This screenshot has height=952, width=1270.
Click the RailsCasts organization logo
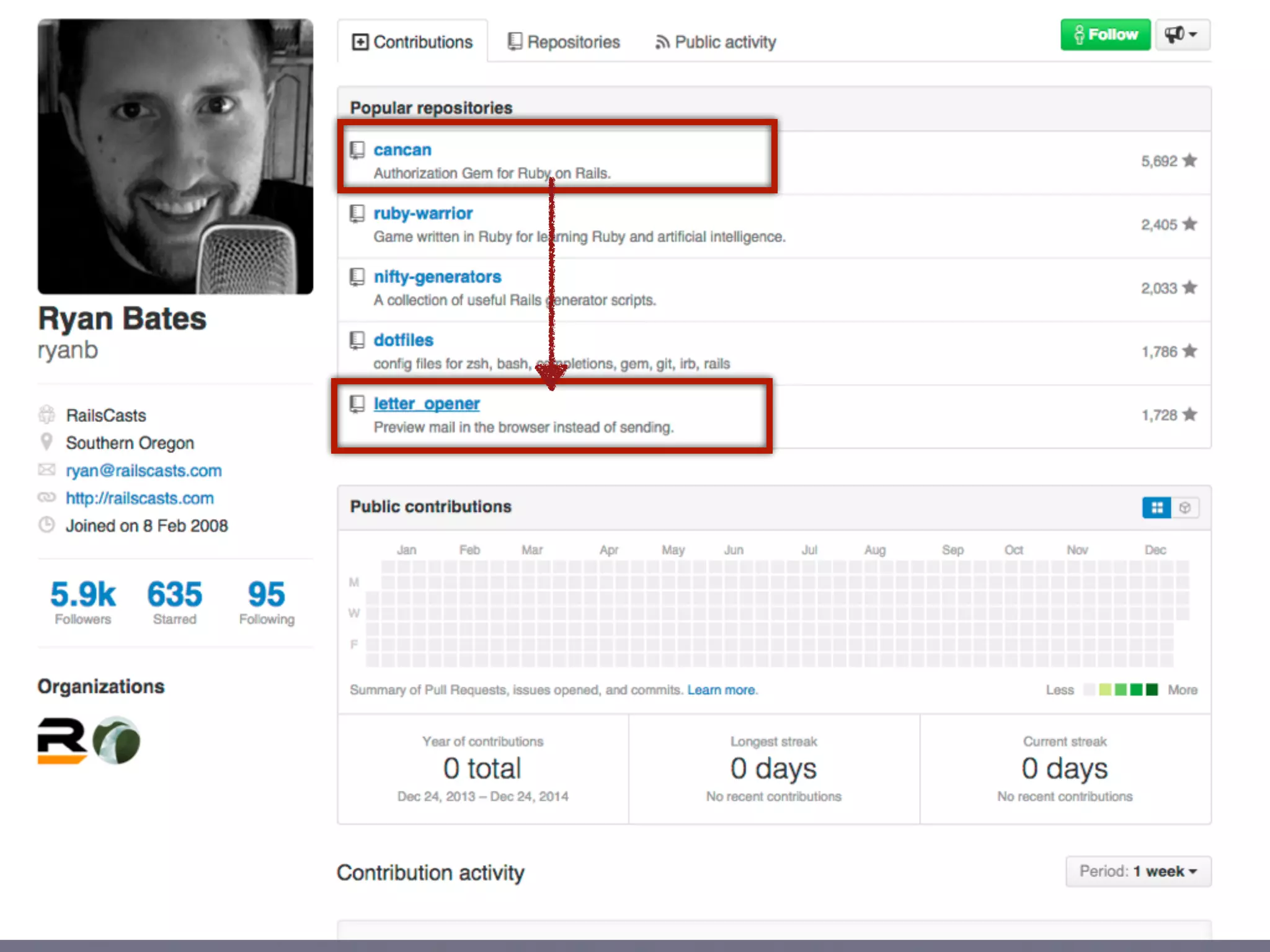(62, 741)
